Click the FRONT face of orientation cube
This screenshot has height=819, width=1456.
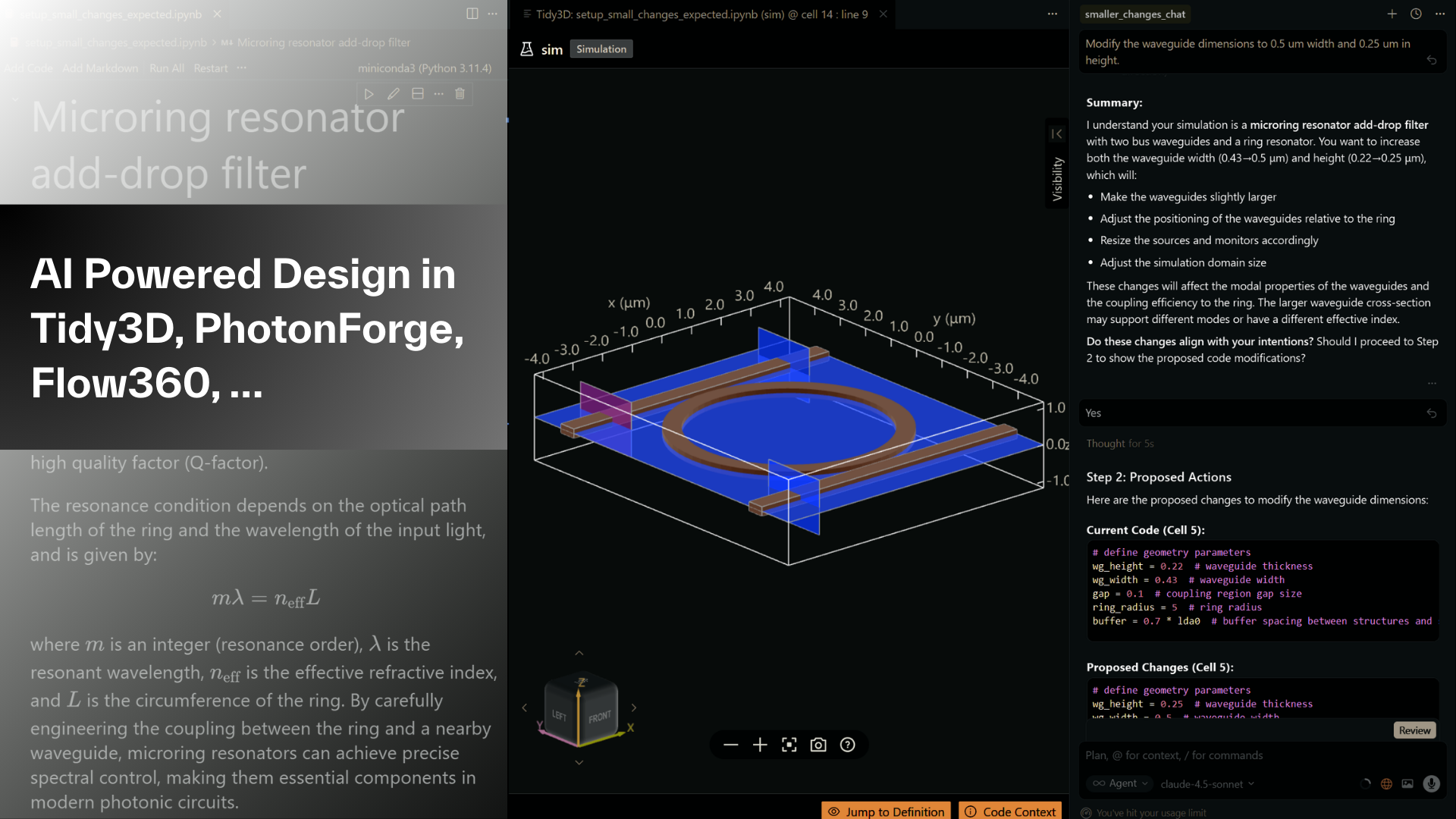pos(599,717)
